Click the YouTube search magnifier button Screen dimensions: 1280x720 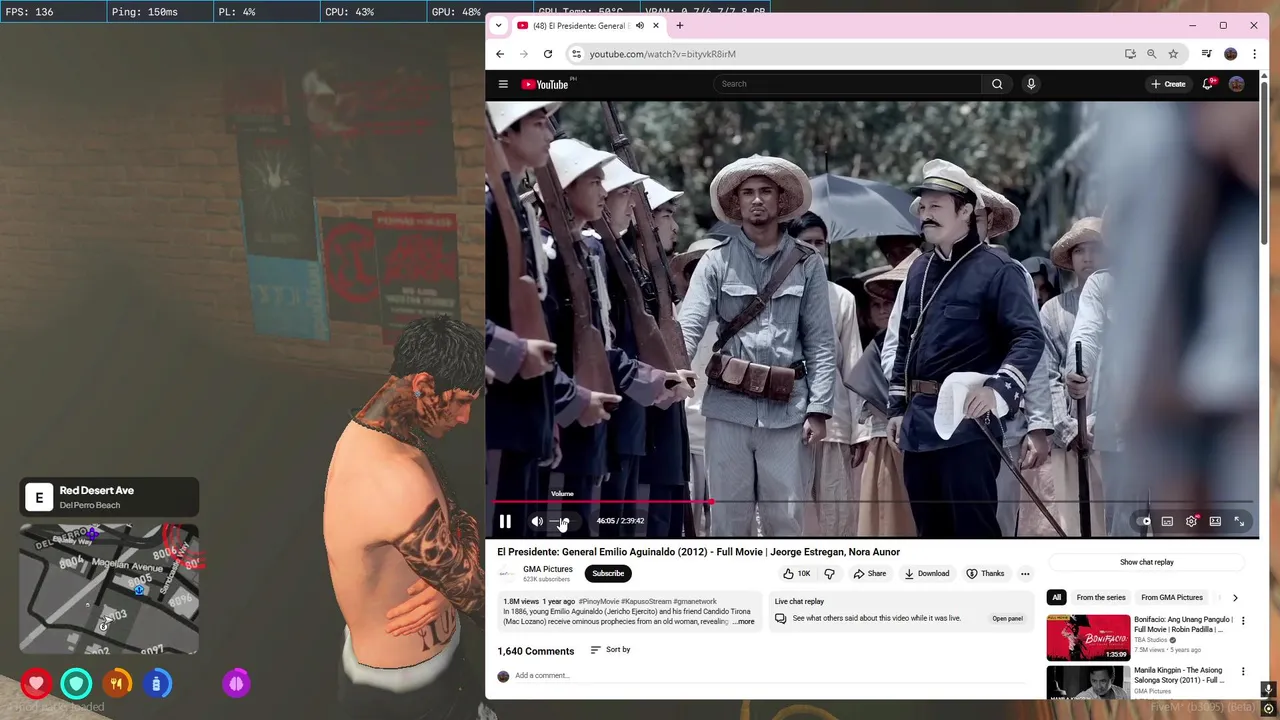(x=997, y=84)
